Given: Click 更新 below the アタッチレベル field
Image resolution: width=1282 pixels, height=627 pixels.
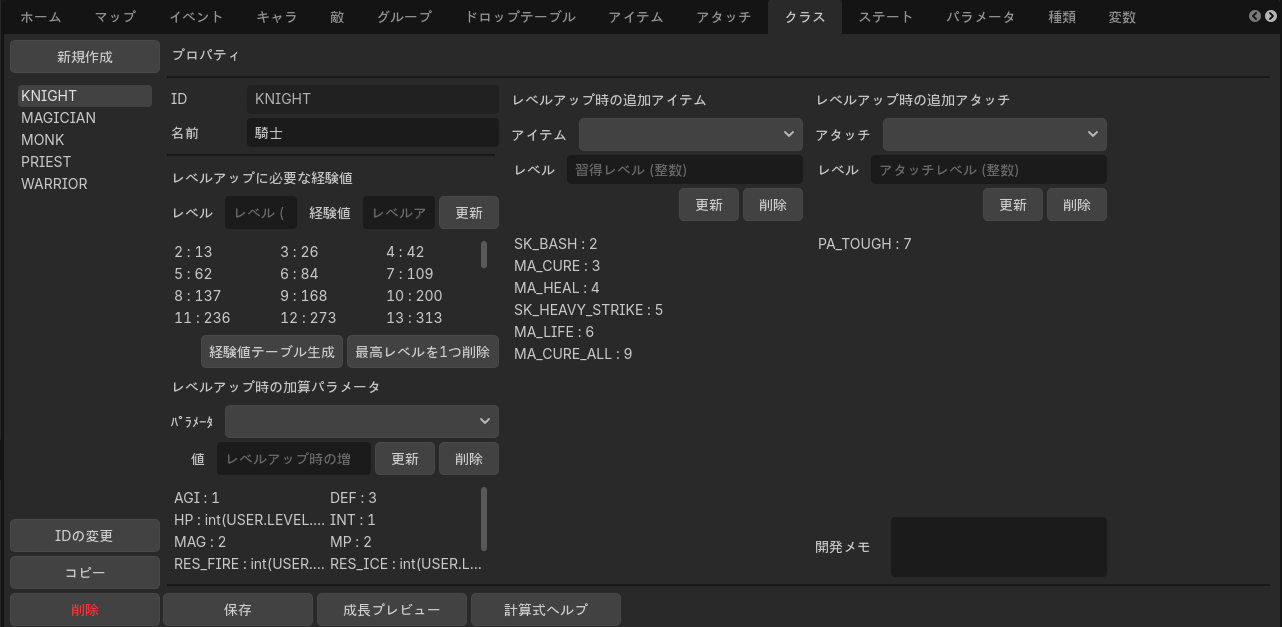Looking at the screenshot, I should (1013, 204).
